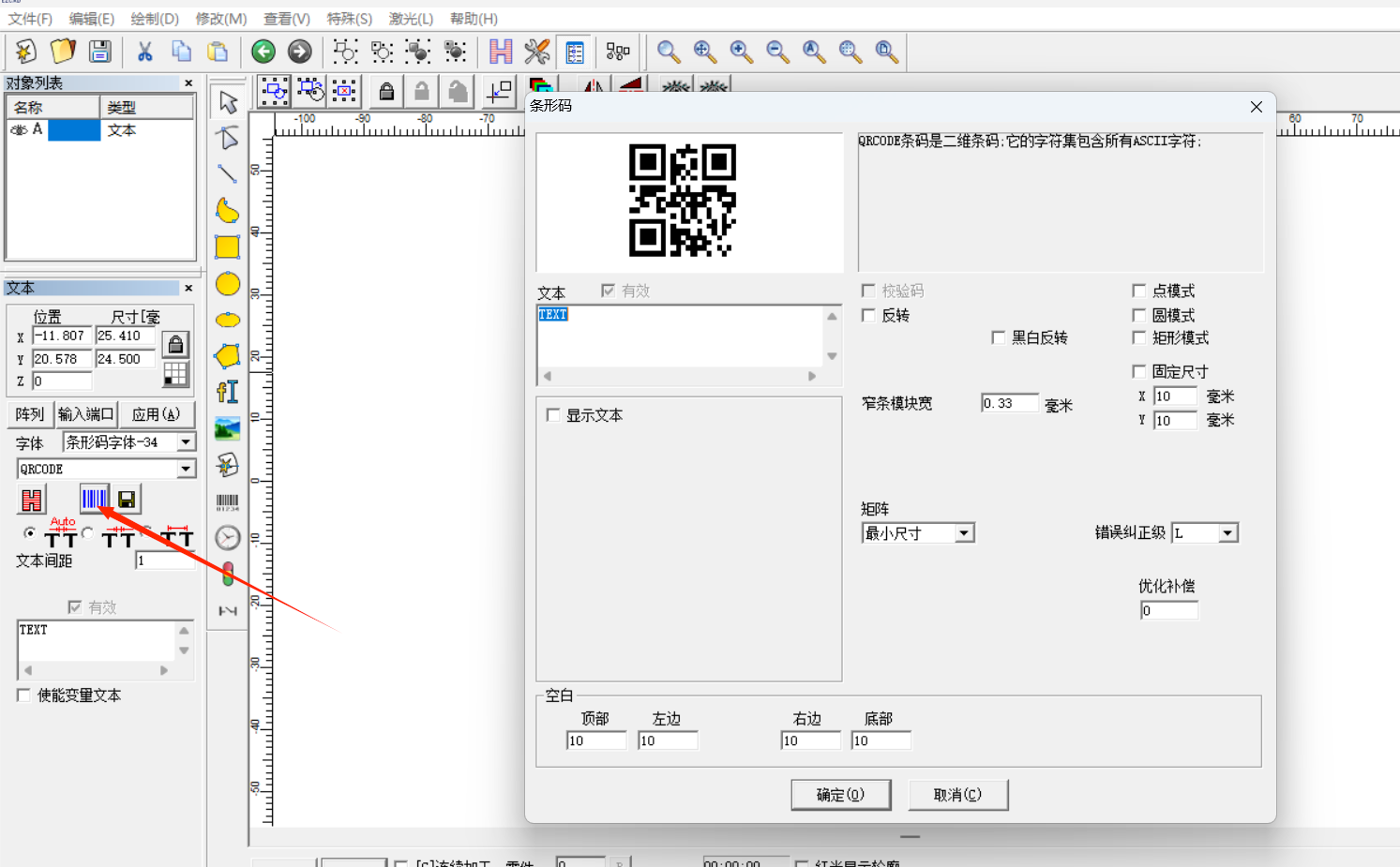Select the yellow rectangle drawing tool

click(x=227, y=247)
